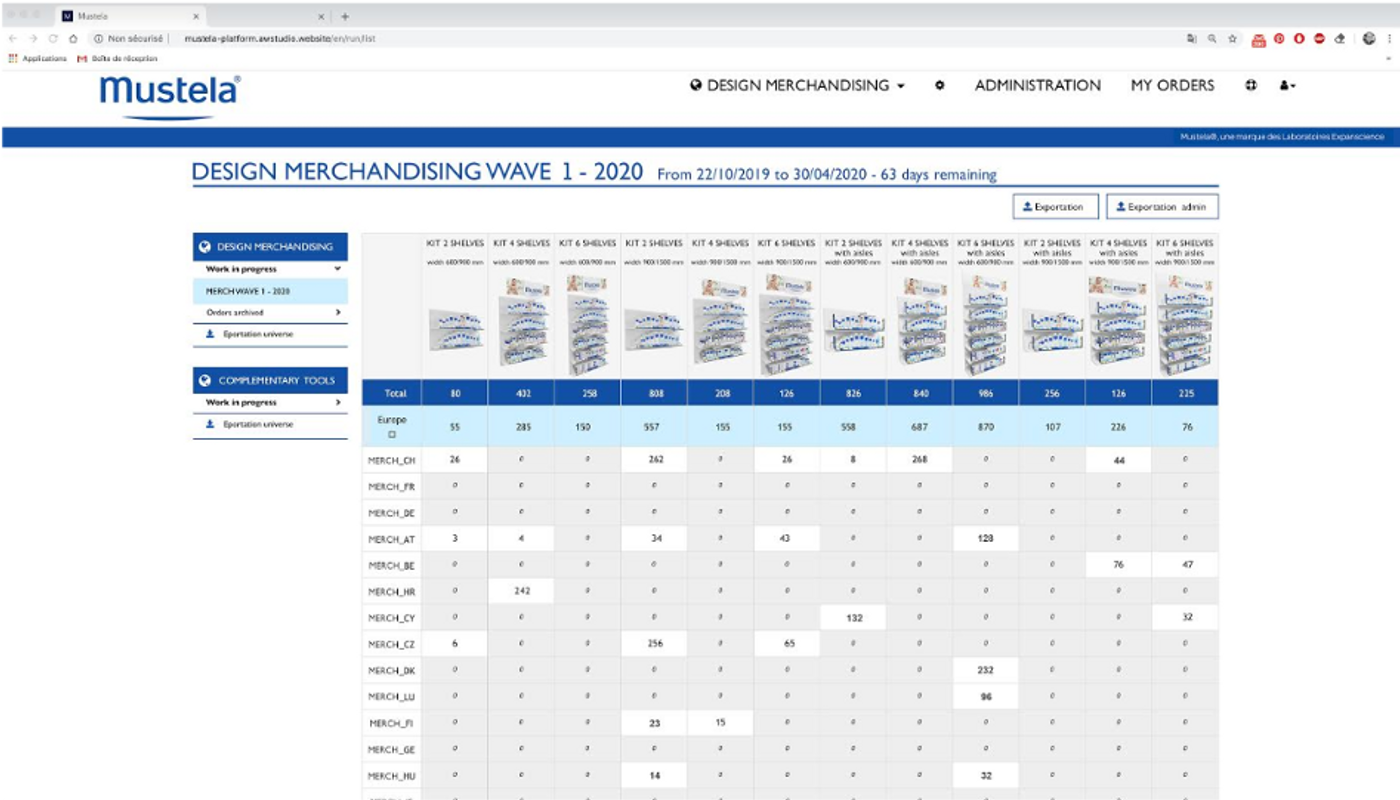Click the Non sécurisé site info indicator

click(130, 39)
